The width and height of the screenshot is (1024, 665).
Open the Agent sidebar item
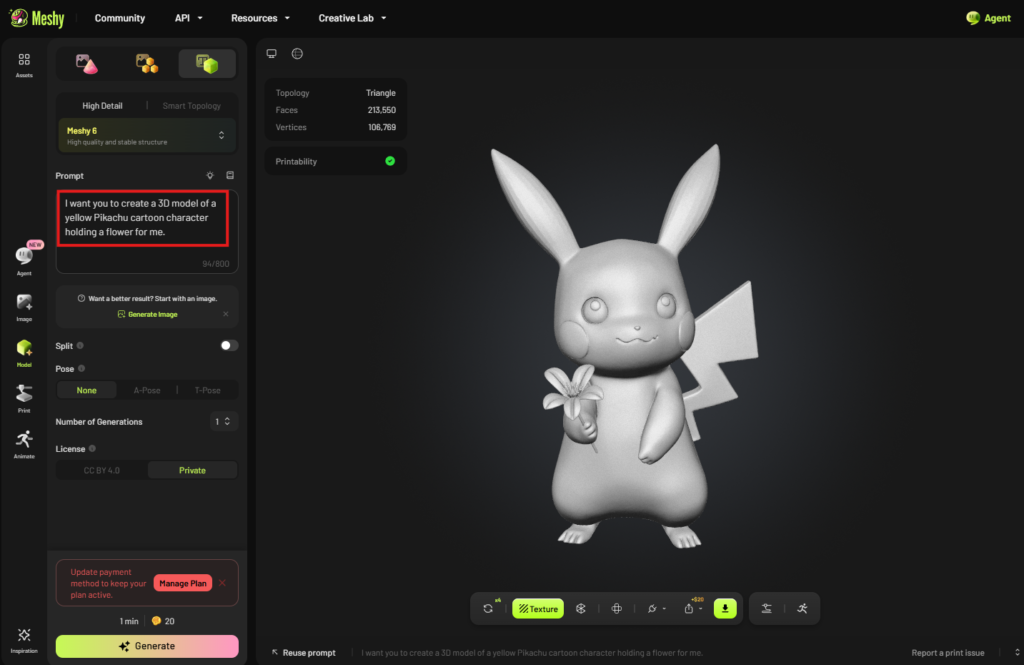24,259
